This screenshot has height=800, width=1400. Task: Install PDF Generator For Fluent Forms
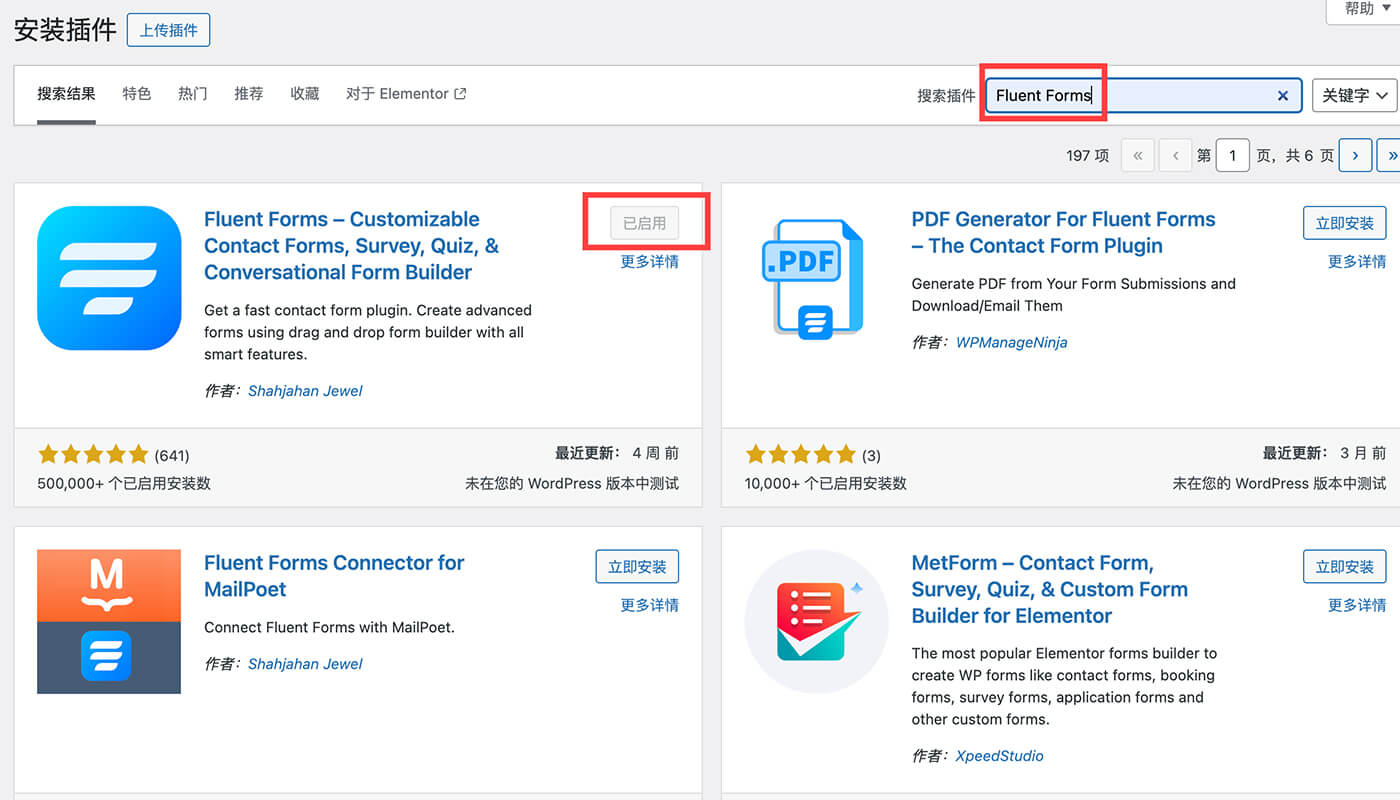click(1345, 223)
